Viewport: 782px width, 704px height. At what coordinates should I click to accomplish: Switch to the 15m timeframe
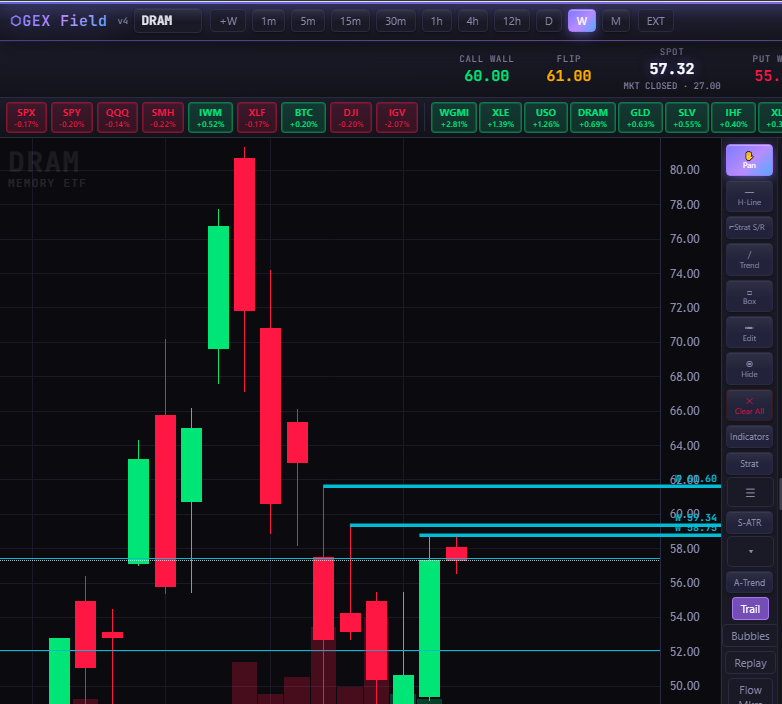[350, 21]
